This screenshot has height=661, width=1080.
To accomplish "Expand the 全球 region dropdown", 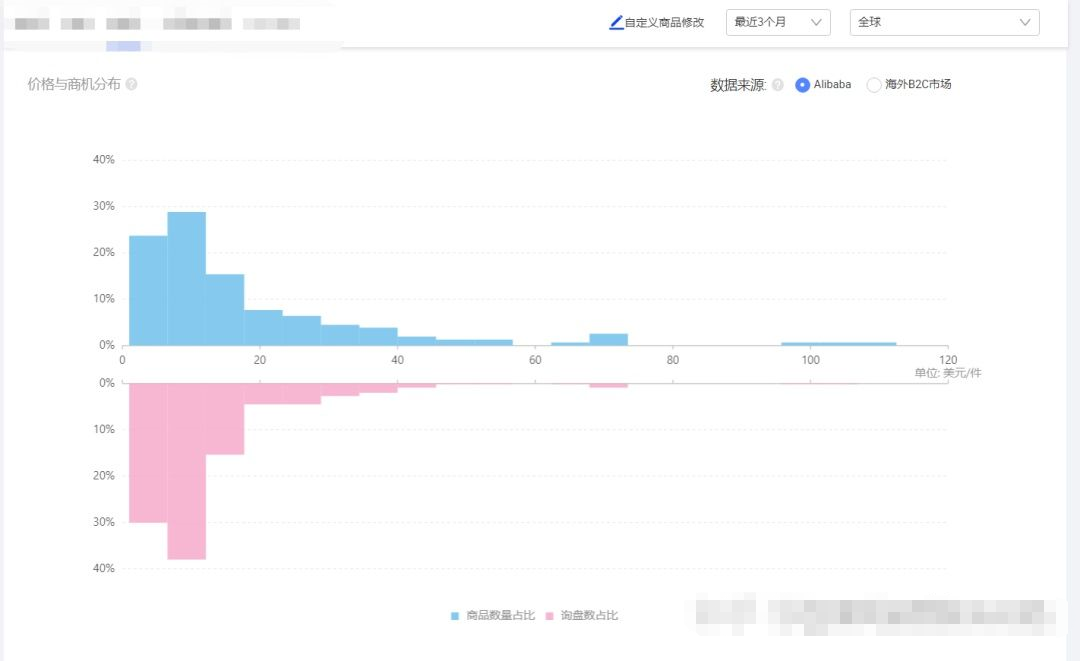I will (x=944, y=22).
